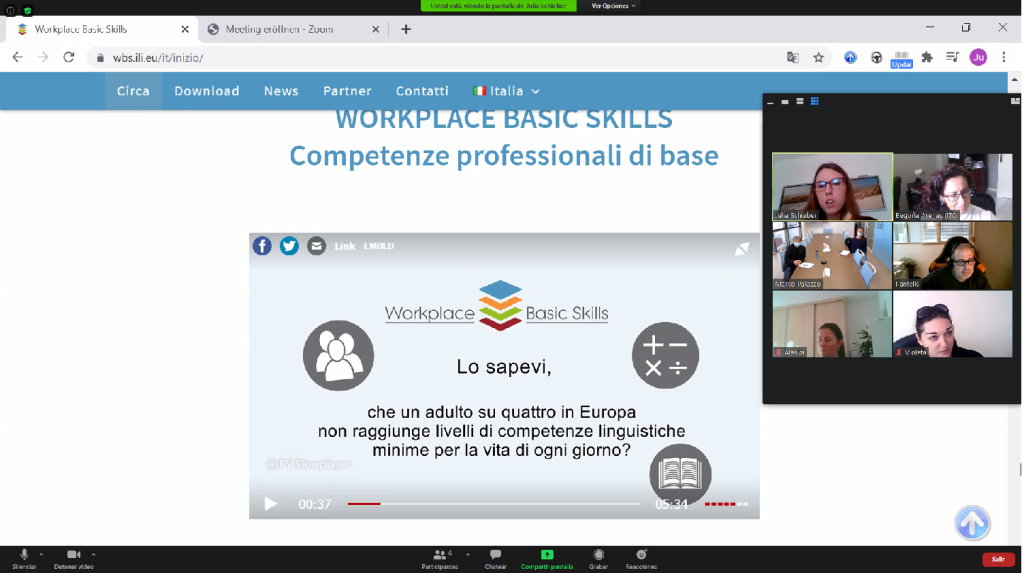Open the Participantes panel
Screen dimensions: 1024x573
439,555
